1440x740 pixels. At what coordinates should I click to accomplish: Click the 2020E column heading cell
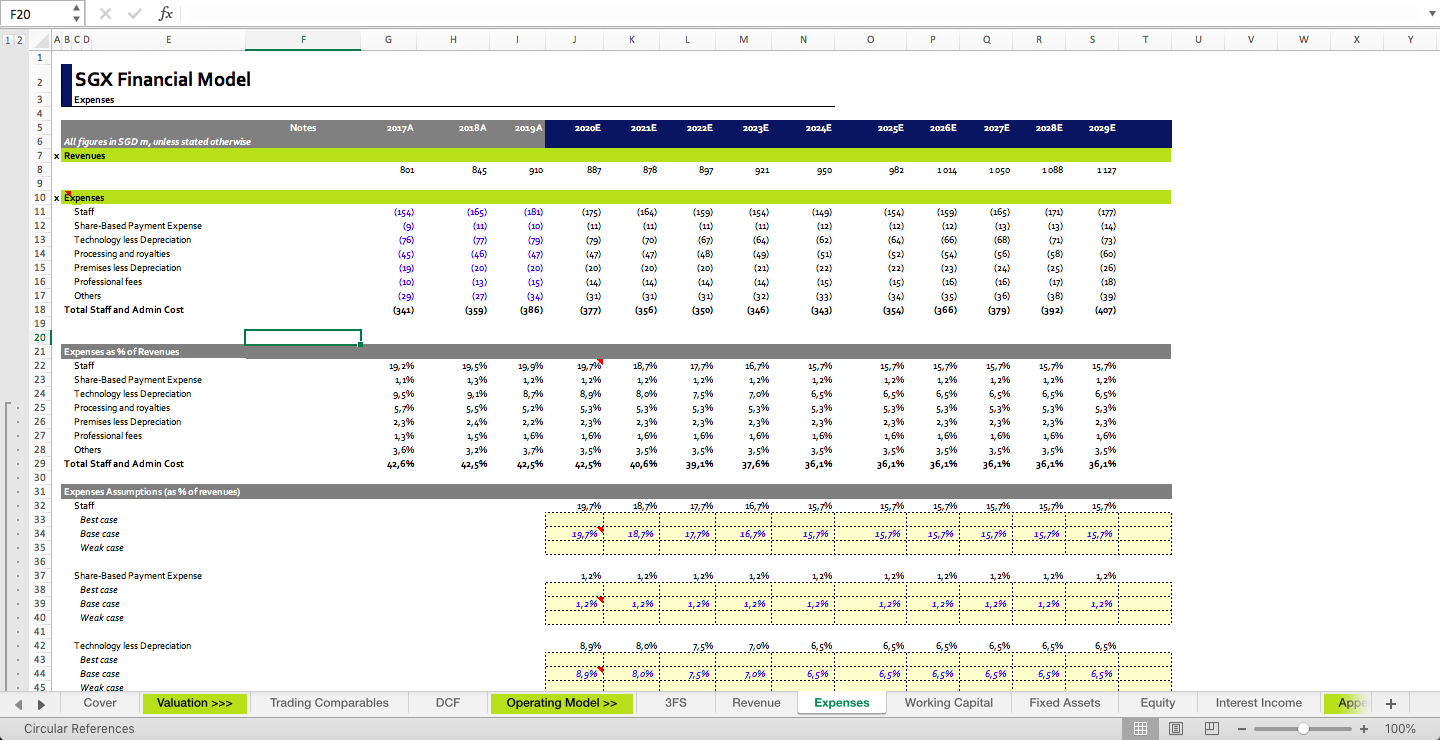tap(588, 128)
